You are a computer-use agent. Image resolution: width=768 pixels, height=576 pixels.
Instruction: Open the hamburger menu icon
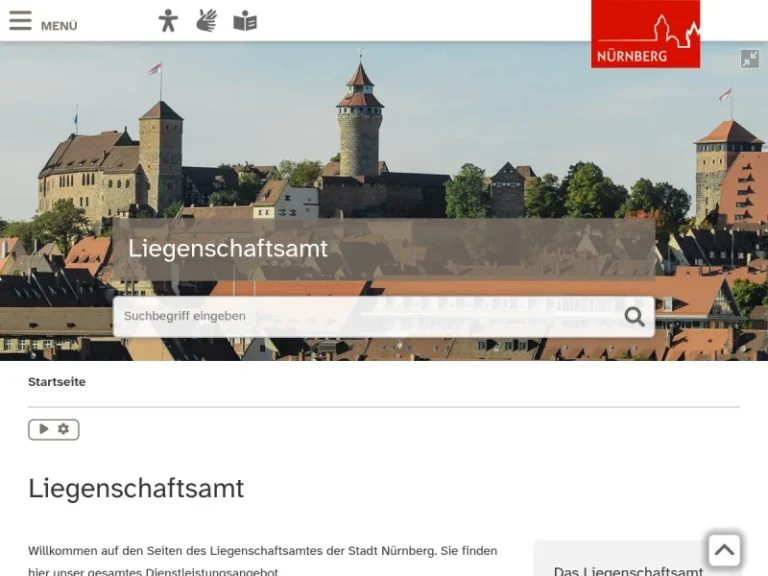pyautogui.click(x=20, y=21)
